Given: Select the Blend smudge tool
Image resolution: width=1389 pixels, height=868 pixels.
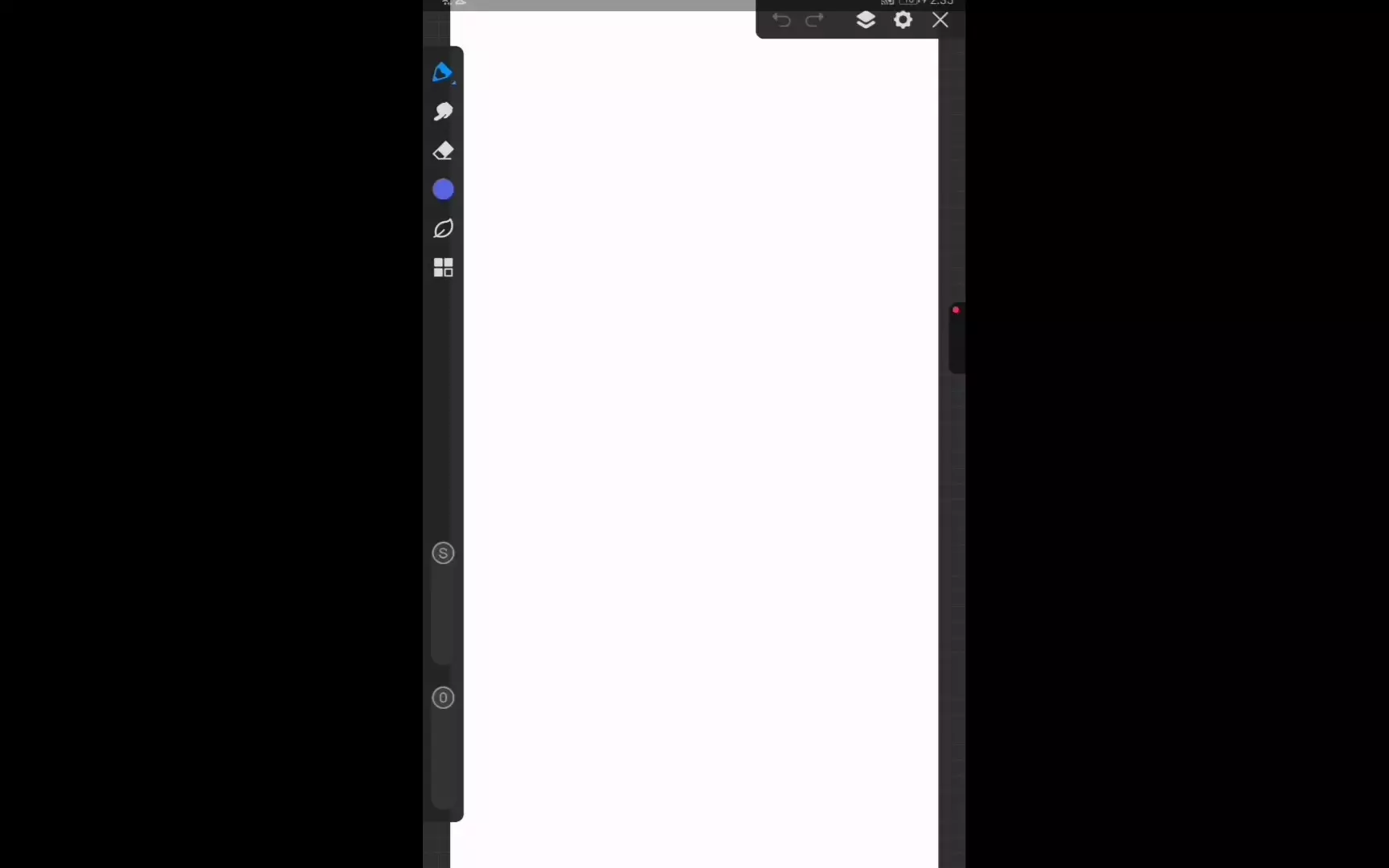Looking at the screenshot, I should (x=443, y=111).
